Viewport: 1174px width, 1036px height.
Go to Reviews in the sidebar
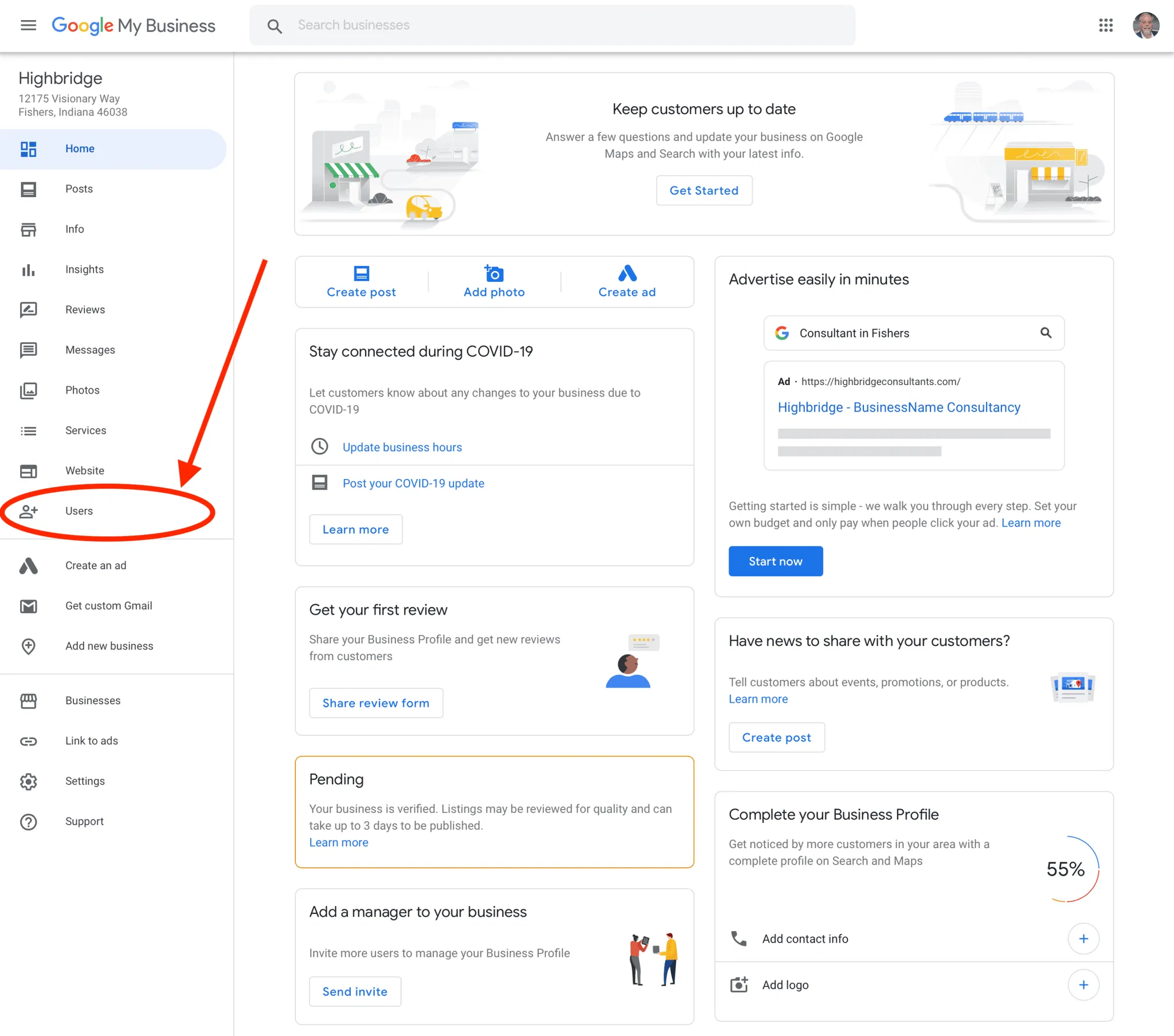pyautogui.click(x=85, y=309)
